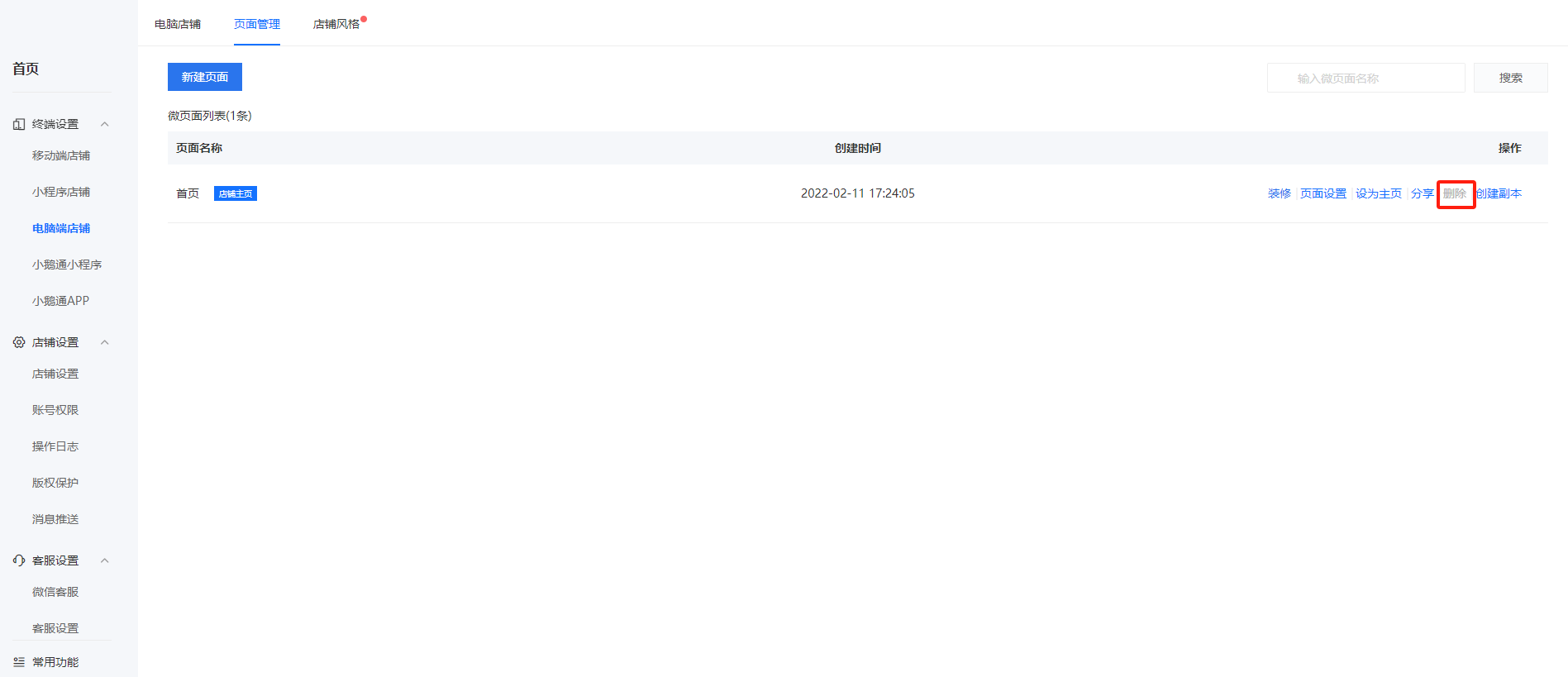
Task: Click the 店铺主页 tag badge
Action: pyautogui.click(x=236, y=193)
